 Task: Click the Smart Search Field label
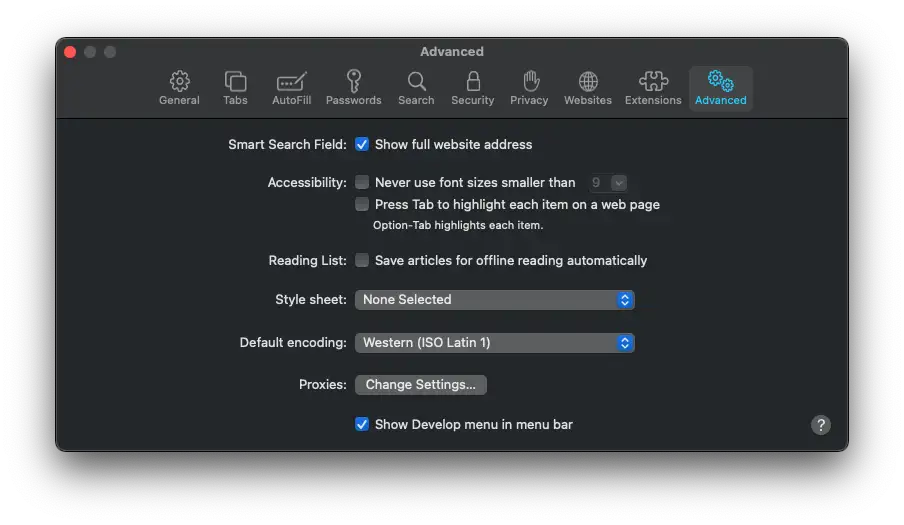point(287,145)
